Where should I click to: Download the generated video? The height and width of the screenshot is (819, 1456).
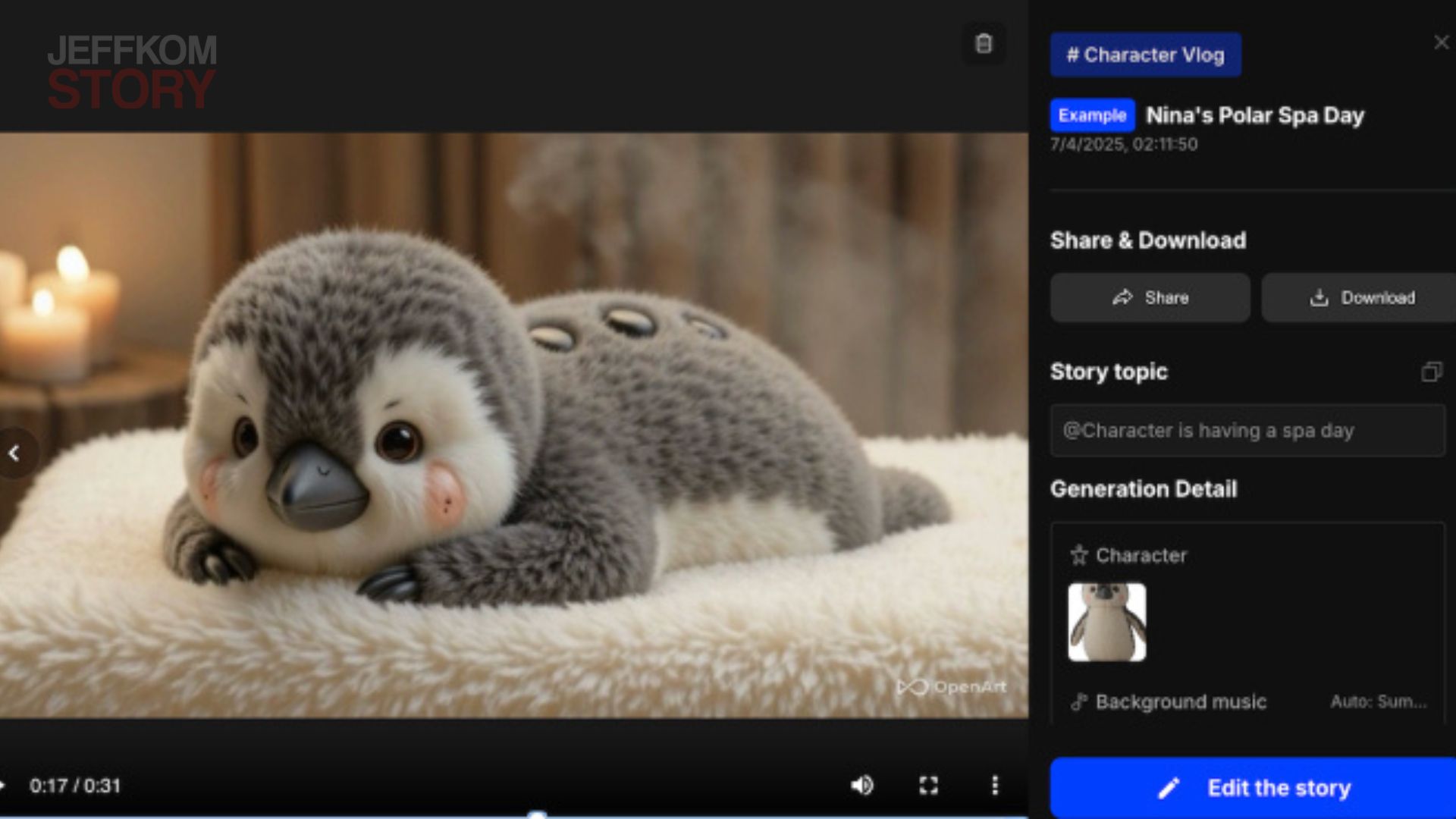[x=1358, y=297]
